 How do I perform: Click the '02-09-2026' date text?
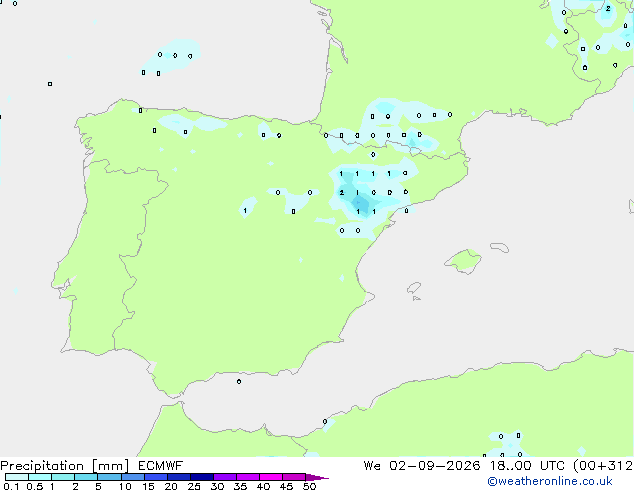coord(435,466)
